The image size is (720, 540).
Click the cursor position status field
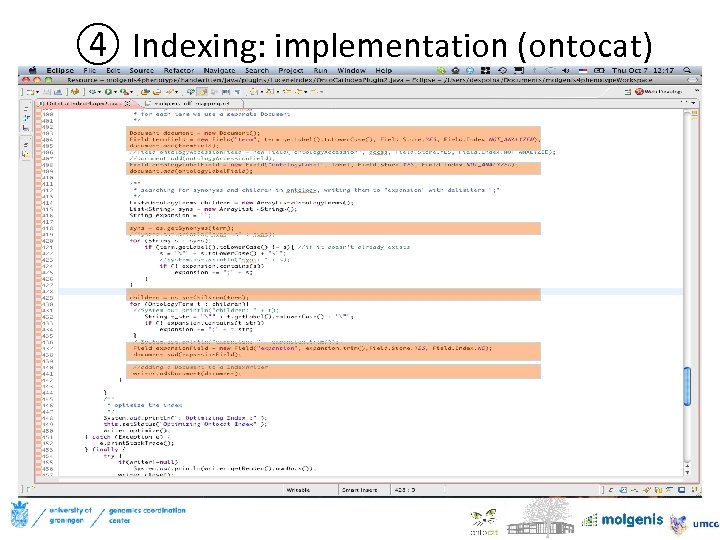[x=405, y=490]
